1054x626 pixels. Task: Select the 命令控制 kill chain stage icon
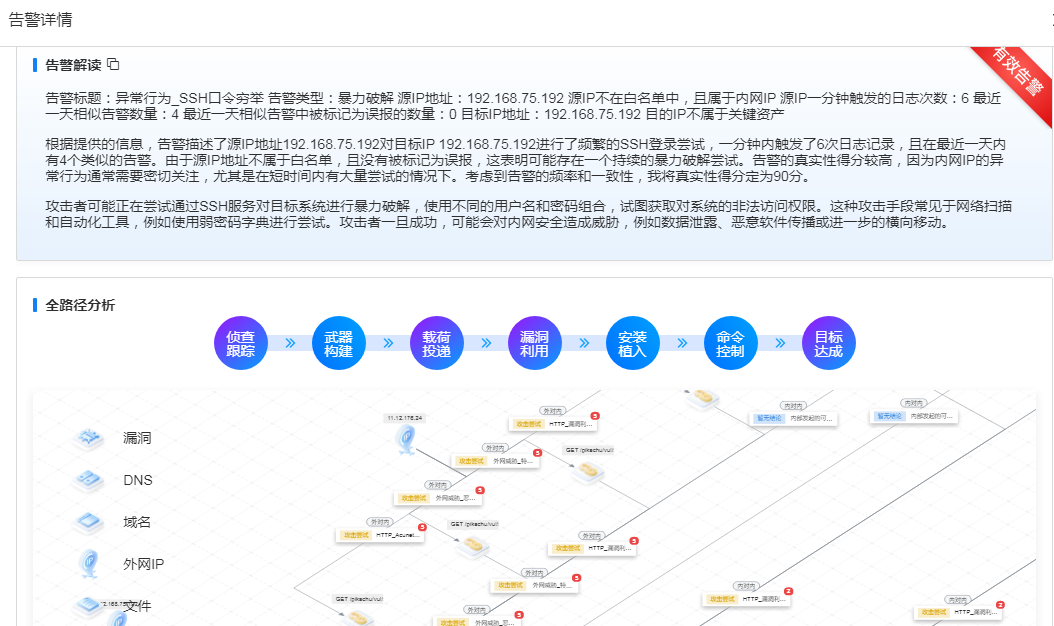pos(730,343)
